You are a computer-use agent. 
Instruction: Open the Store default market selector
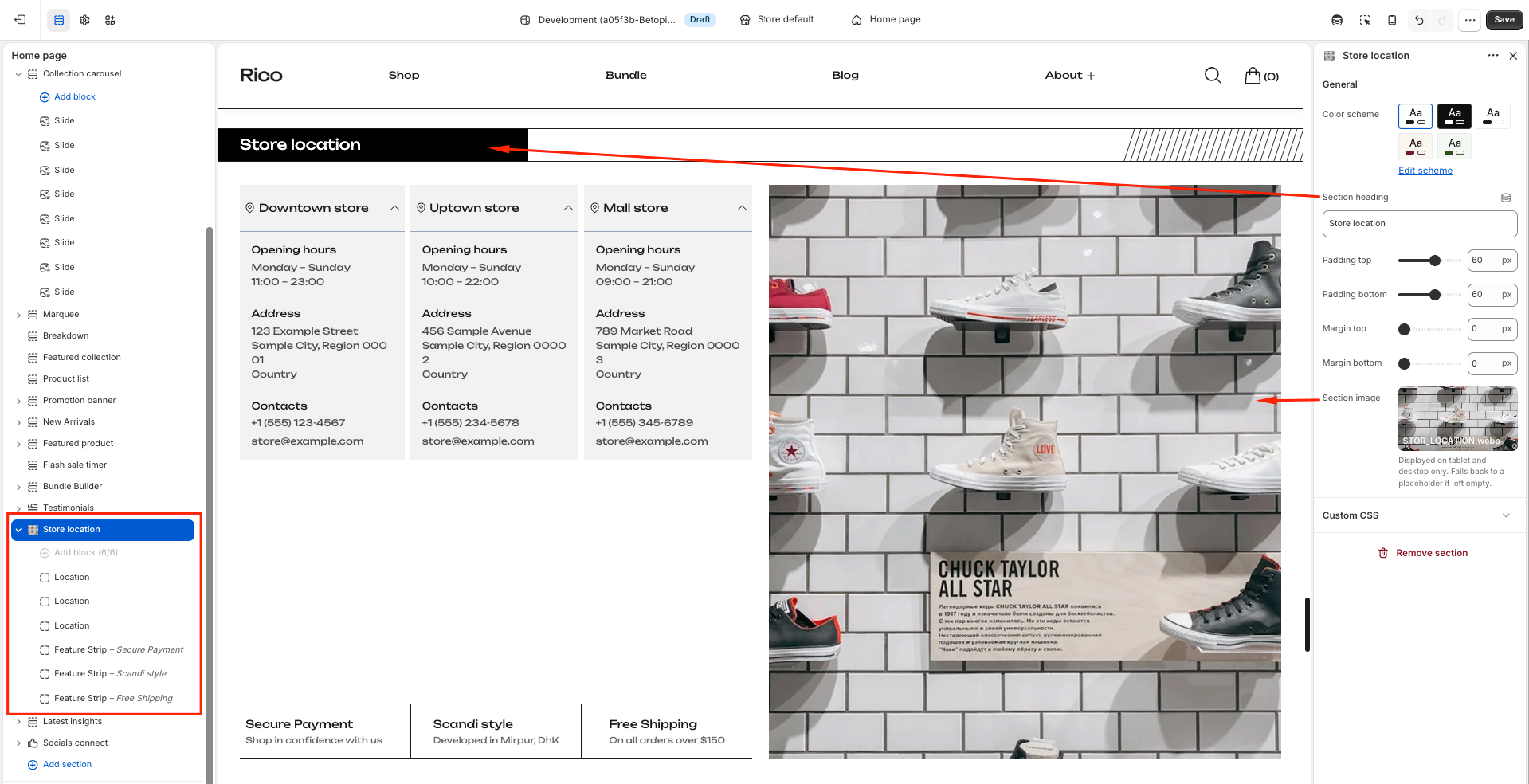(x=777, y=20)
